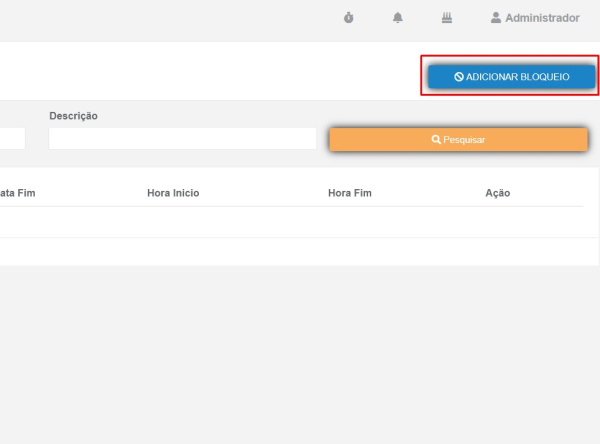The height and width of the screenshot is (444, 600).
Task: Sort by the Hora Inicio column header
Action: pyautogui.click(x=173, y=193)
